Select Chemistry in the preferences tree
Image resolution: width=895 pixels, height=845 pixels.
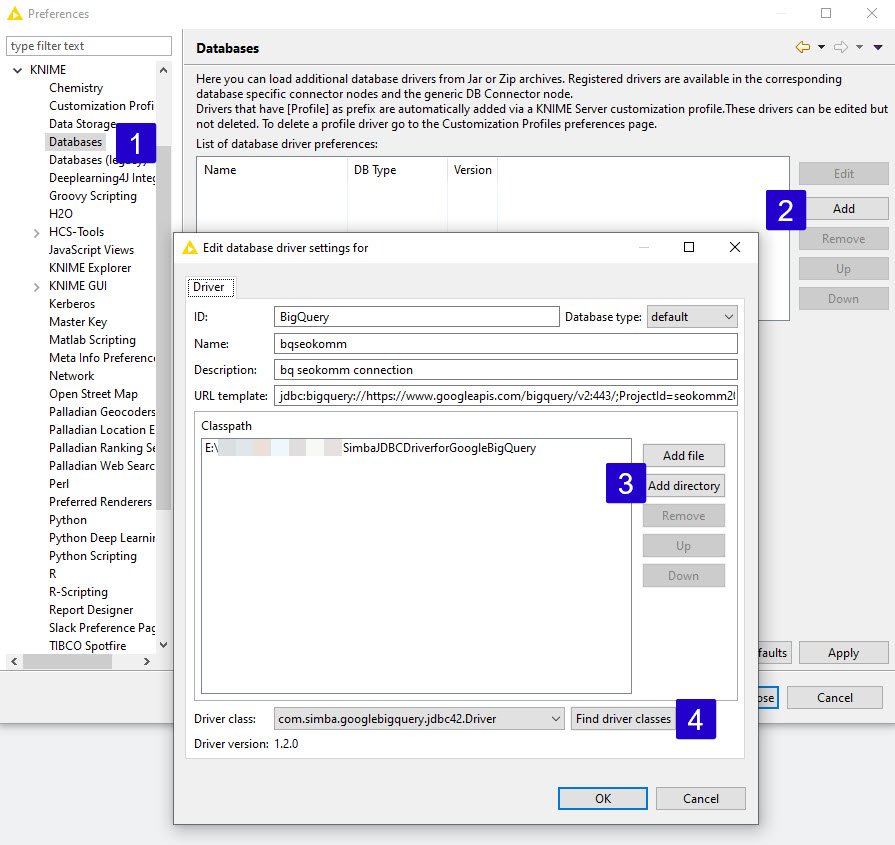tap(76, 88)
